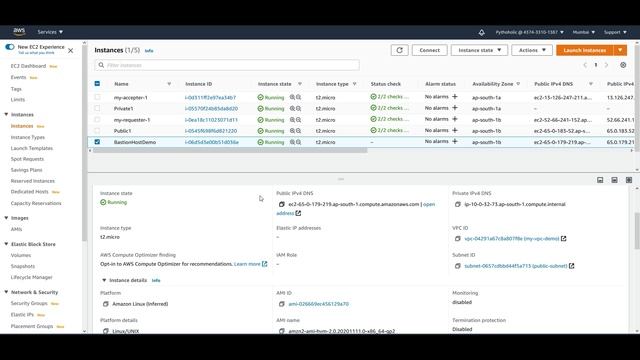Copy the Subnet ID value
The width and height of the screenshot is (640, 360).
coord(458,266)
